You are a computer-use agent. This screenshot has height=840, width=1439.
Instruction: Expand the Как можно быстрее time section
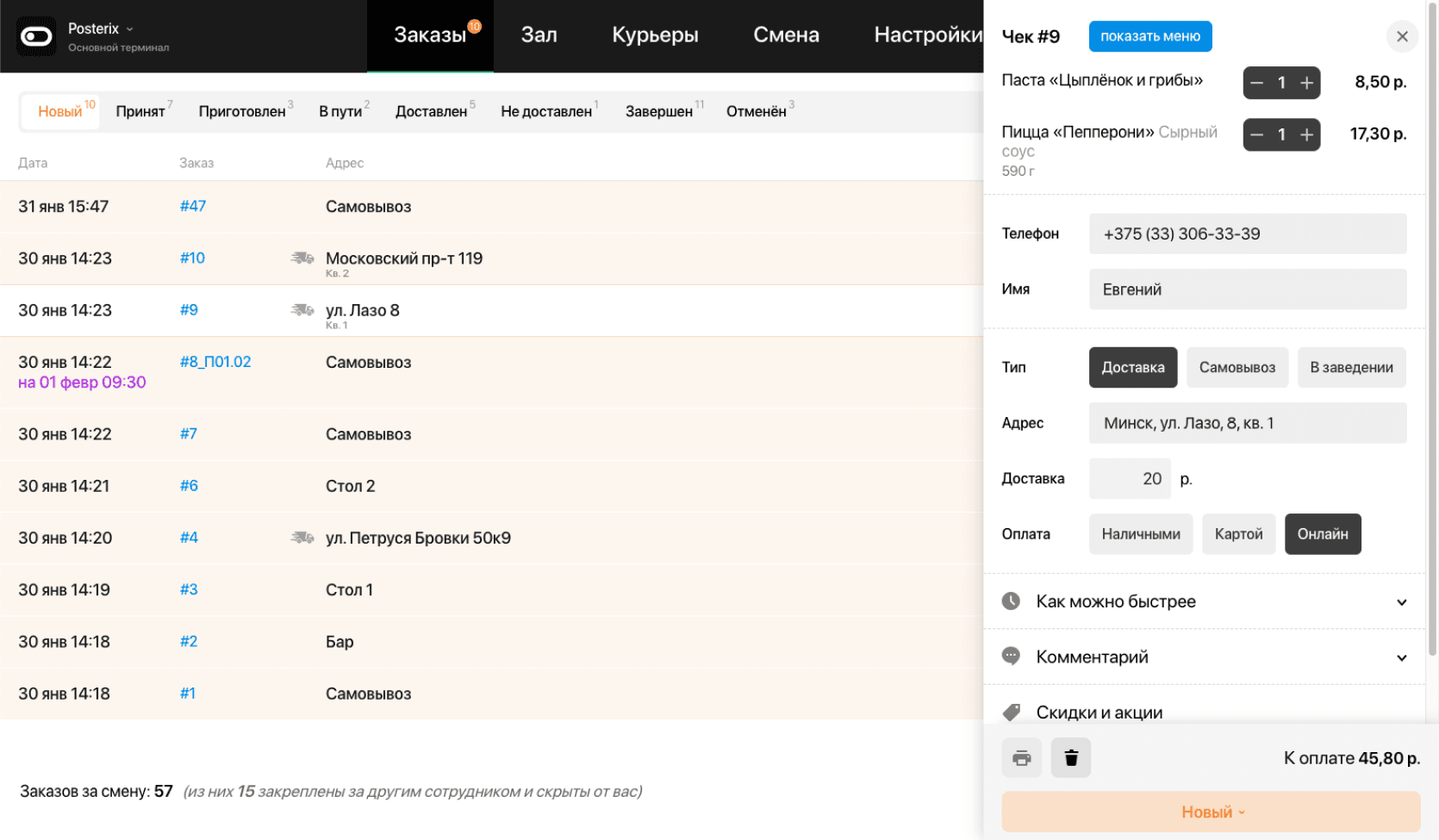(1205, 601)
